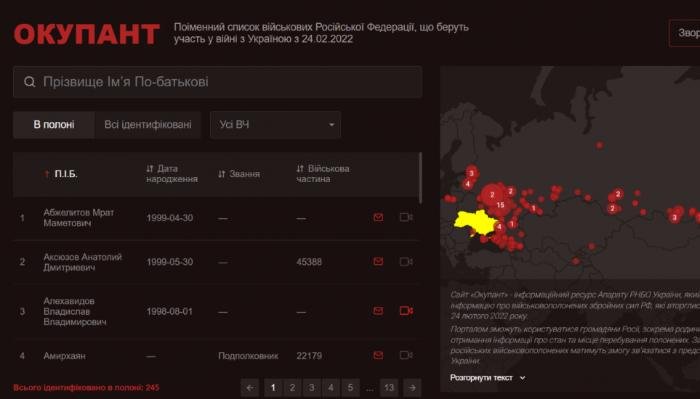This screenshot has width=700, height=399.
Task: Open the Усі ВЧ dropdown
Action: coord(275,125)
